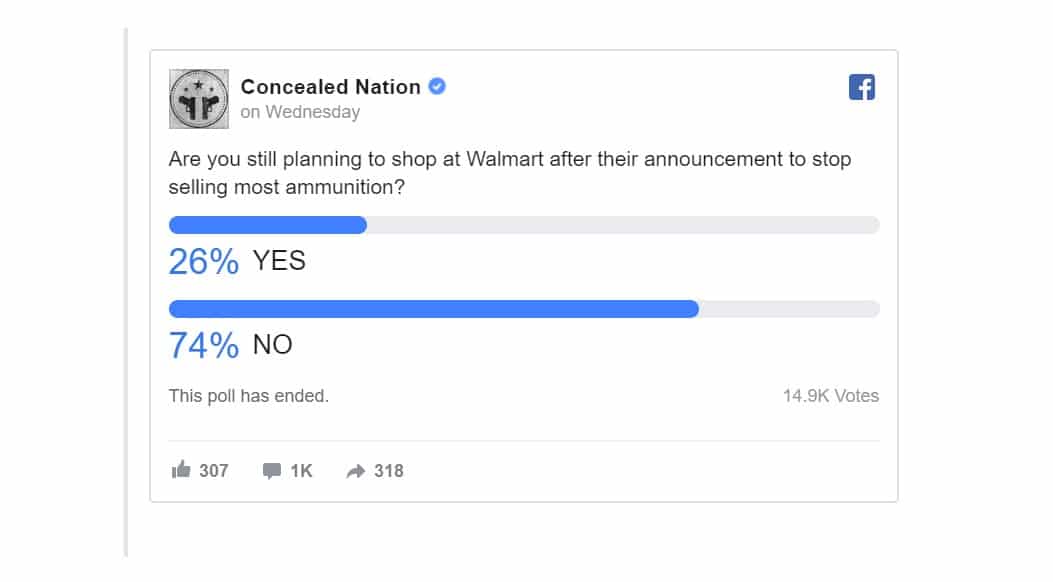Click the "This poll has ended" notice

click(x=248, y=396)
